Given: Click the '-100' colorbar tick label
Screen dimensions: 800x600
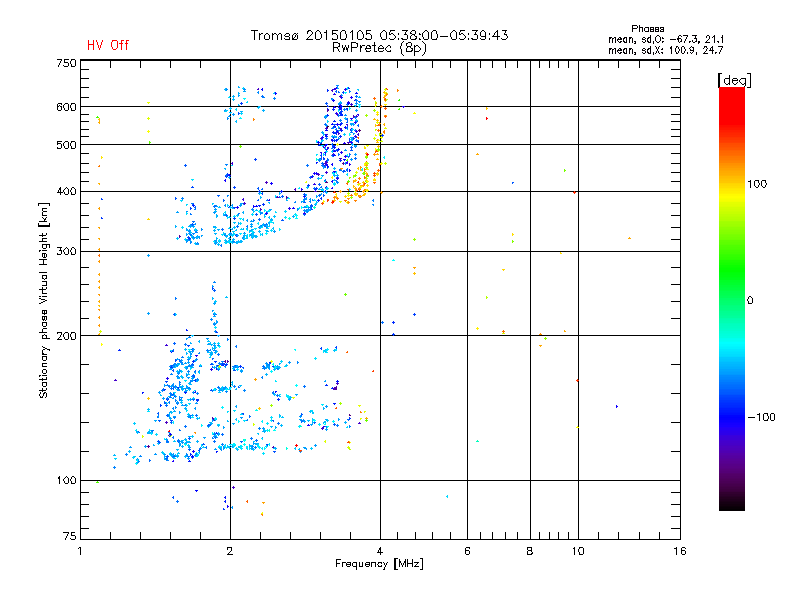Looking at the screenshot, I should coord(762,417).
